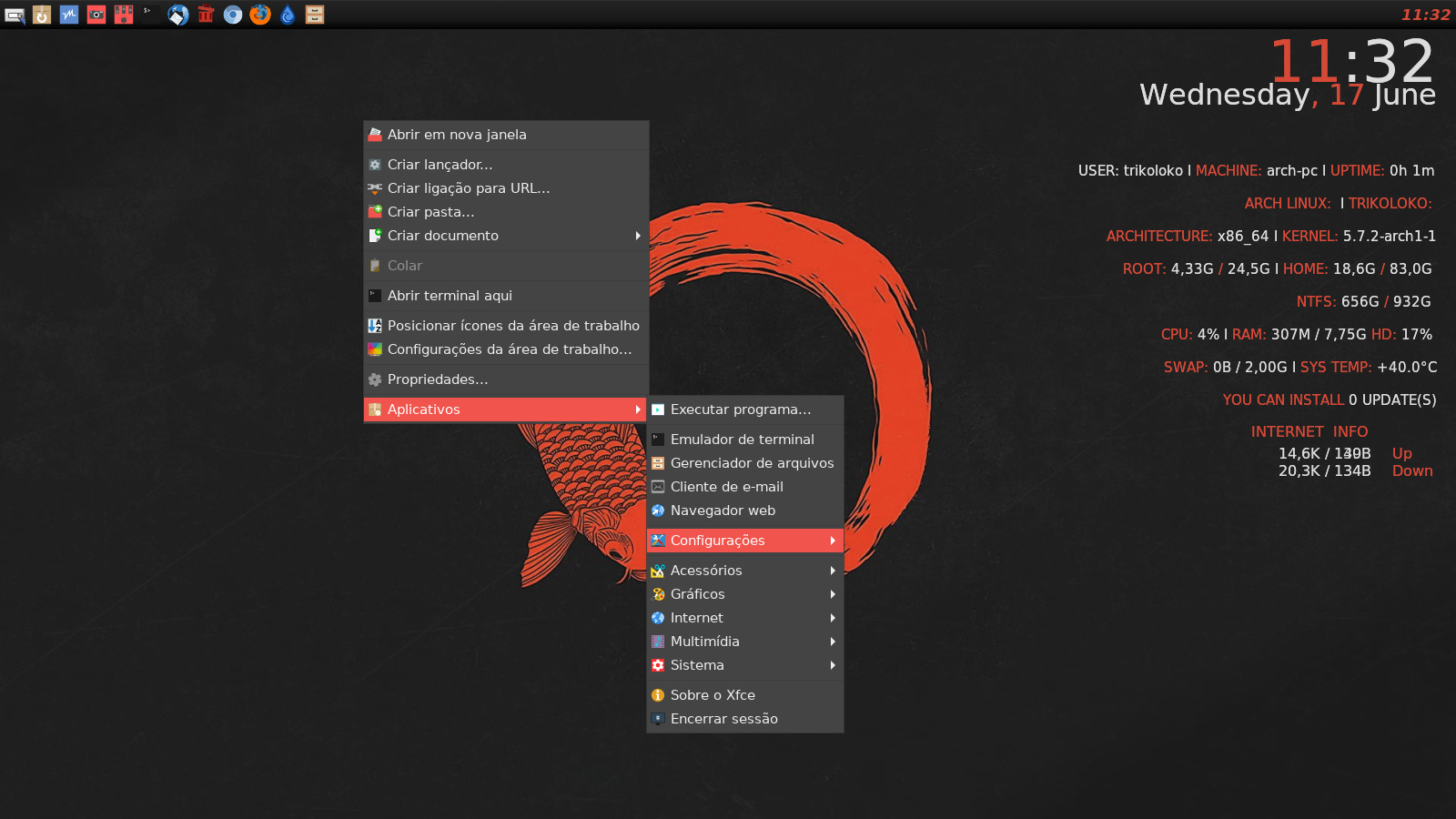This screenshot has width=1456, height=819.
Task: Expand the Criar documento submenu
Action: [x=506, y=236]
